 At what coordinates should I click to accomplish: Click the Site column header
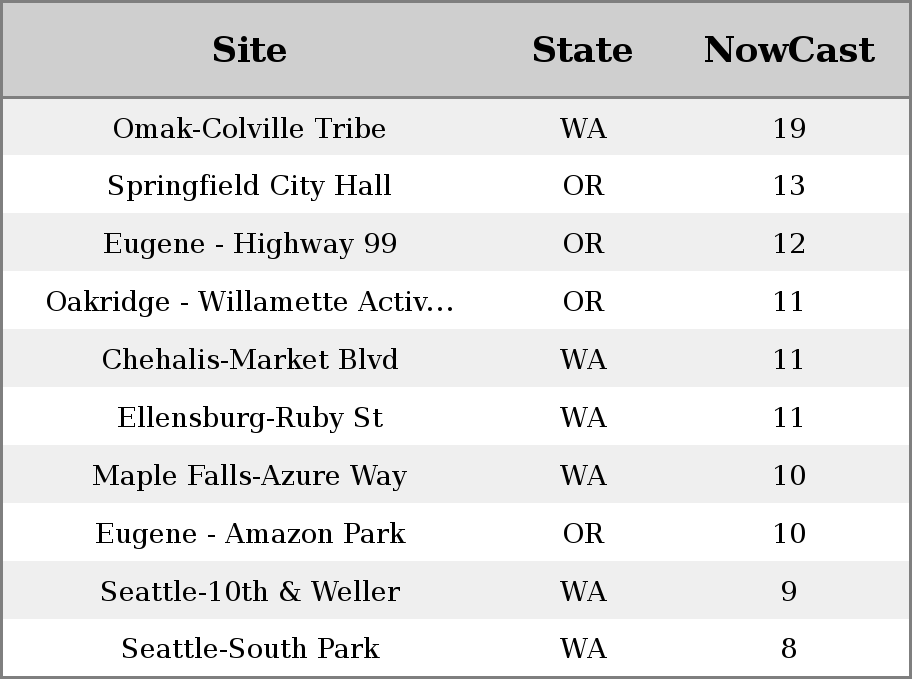(x=249, y=50)
